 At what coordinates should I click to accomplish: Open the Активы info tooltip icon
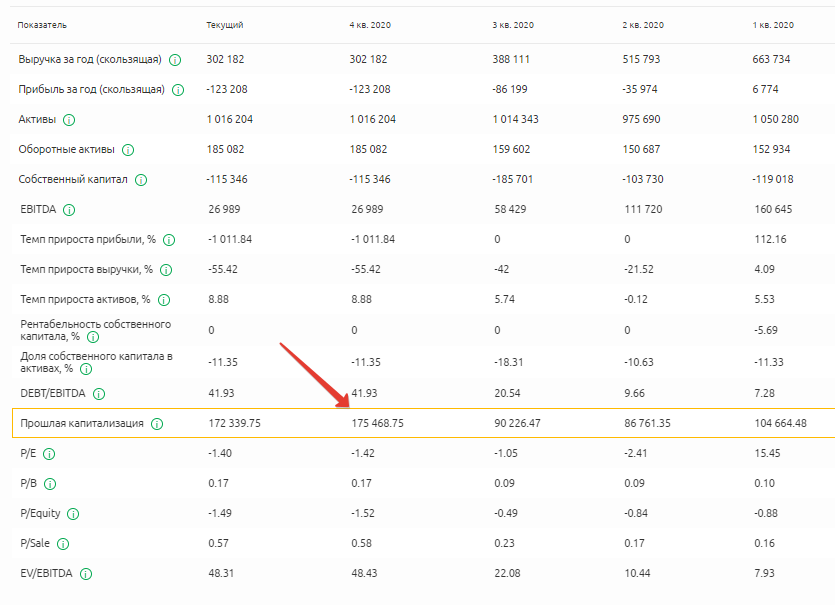[x=69, y=120]
